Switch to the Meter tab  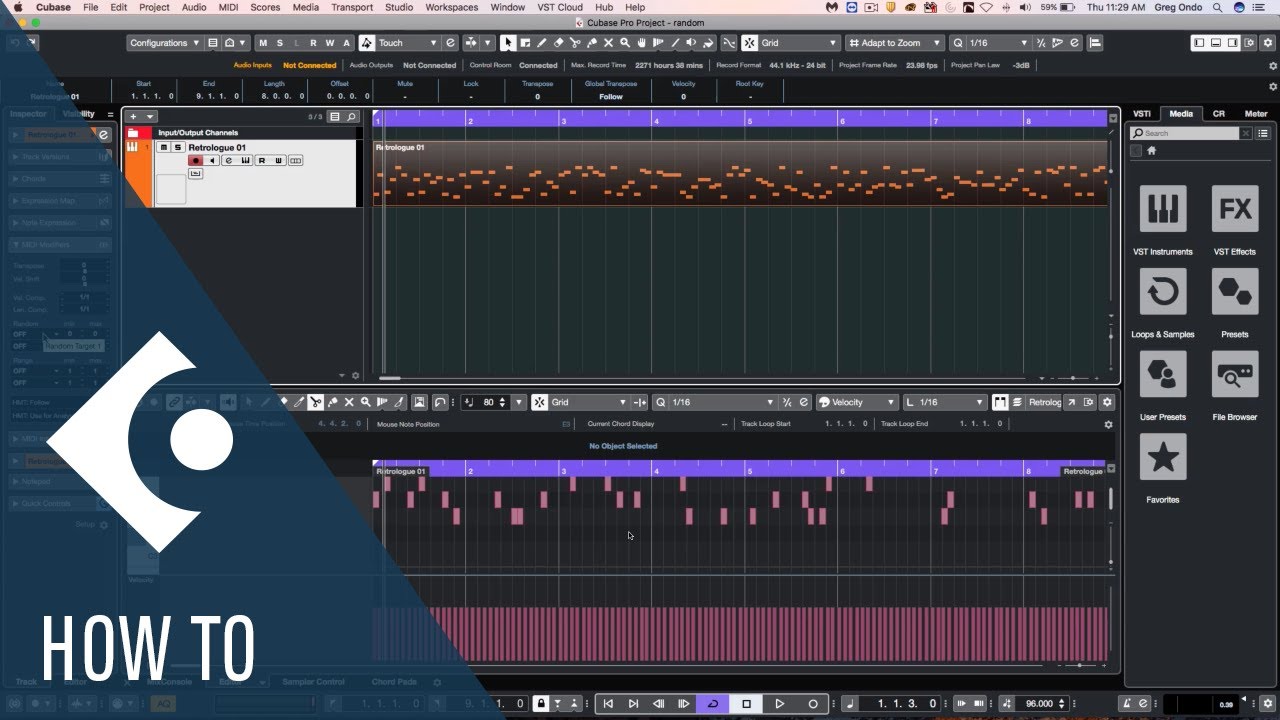point(1256,114)
